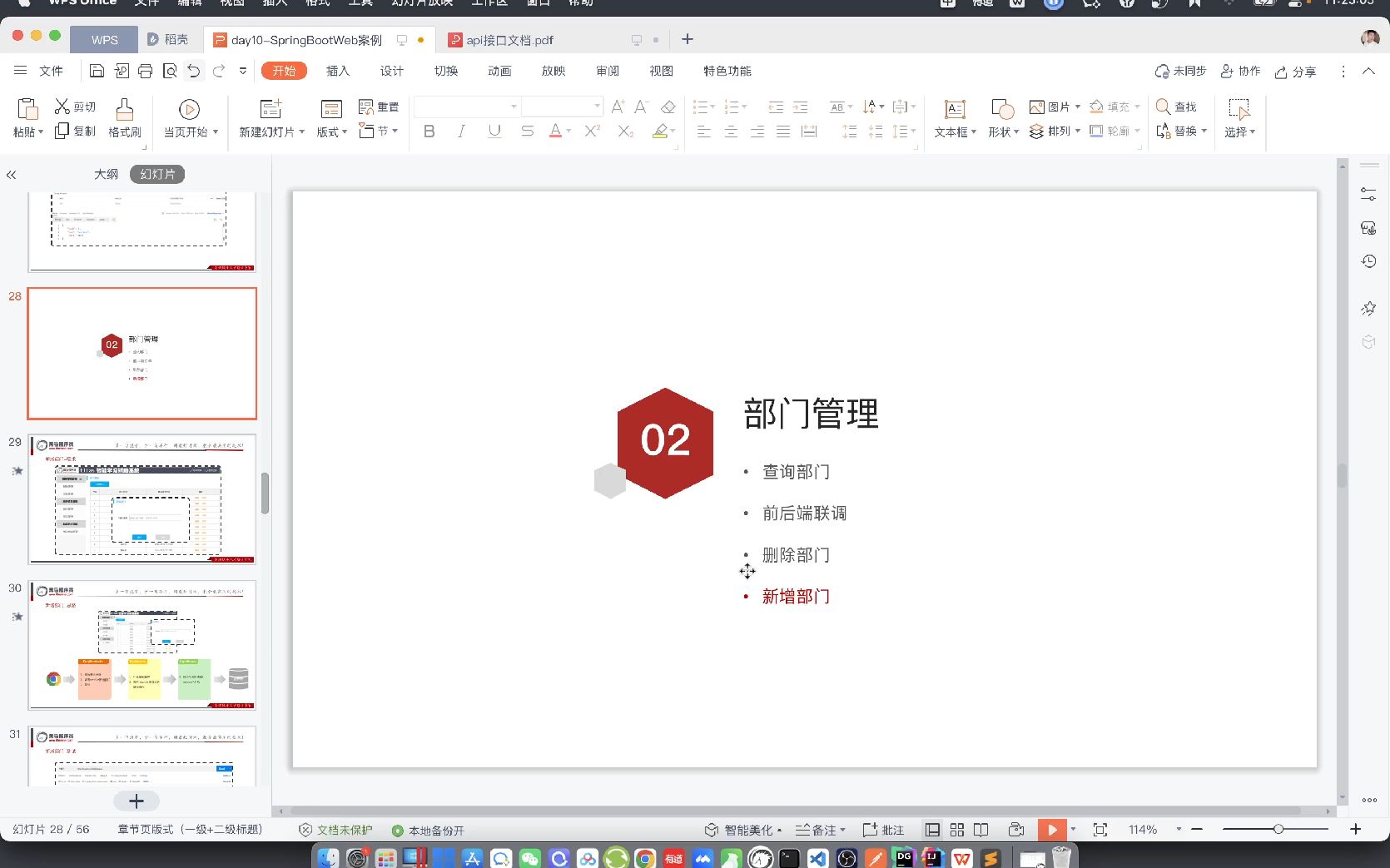Select slide 30 thumbnail in the panel
Screen dimensions: 1390x868
click(141, 645)
